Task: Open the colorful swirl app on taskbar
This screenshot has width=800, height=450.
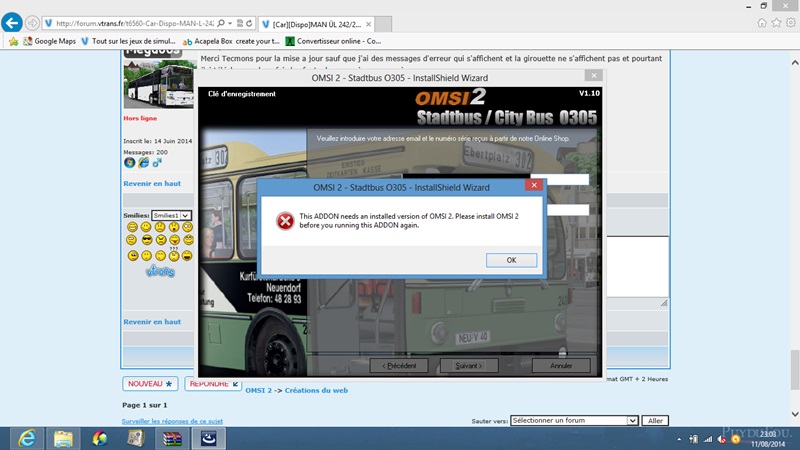Action: (x=99, y=438)
